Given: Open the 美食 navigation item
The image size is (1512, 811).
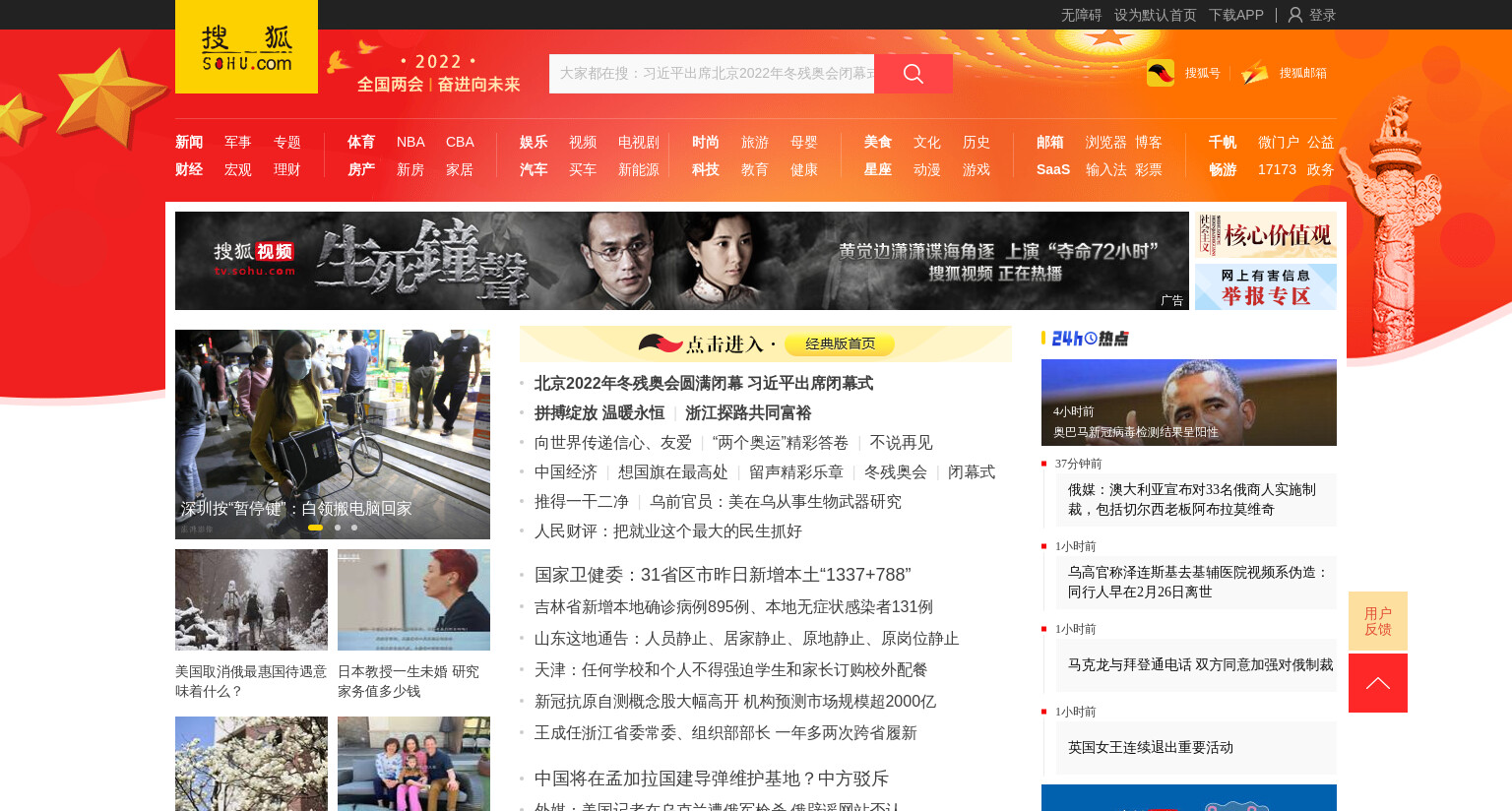Looking at the screenshot, I should [x=878, y=142].
